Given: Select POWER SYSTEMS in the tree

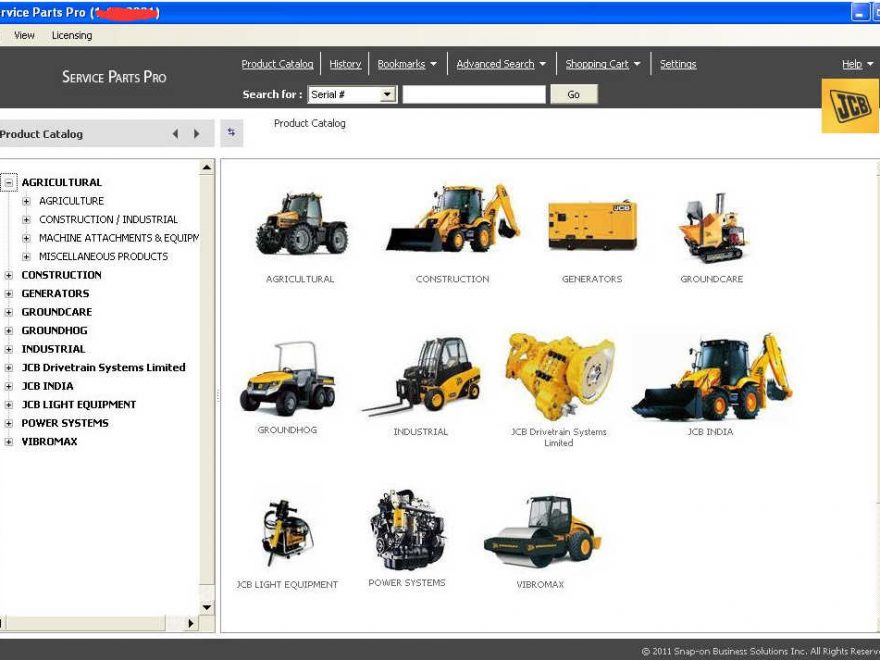Looking at the screenshot, I should point(65,423).
